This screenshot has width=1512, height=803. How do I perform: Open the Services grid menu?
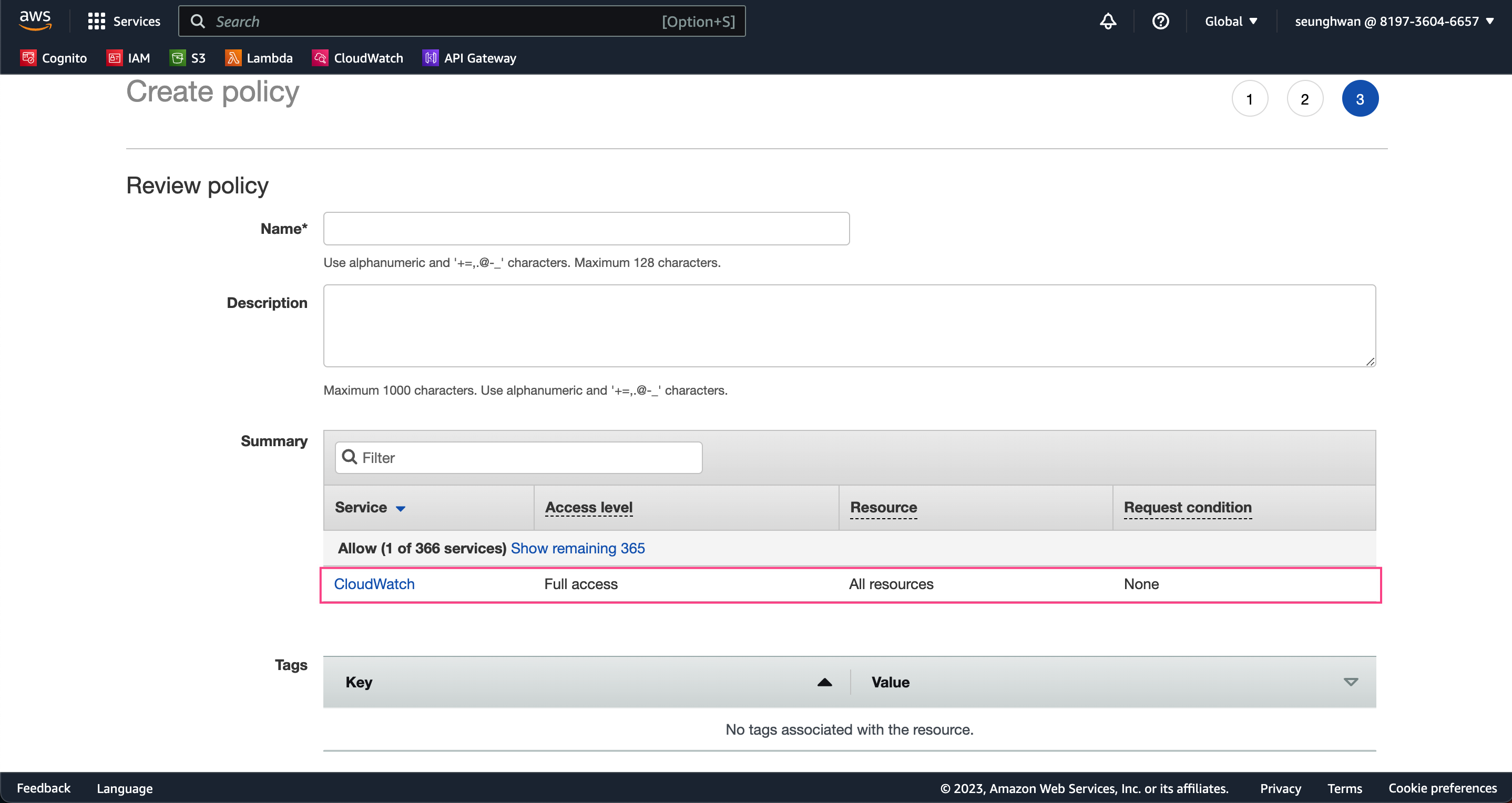[124, 21]
